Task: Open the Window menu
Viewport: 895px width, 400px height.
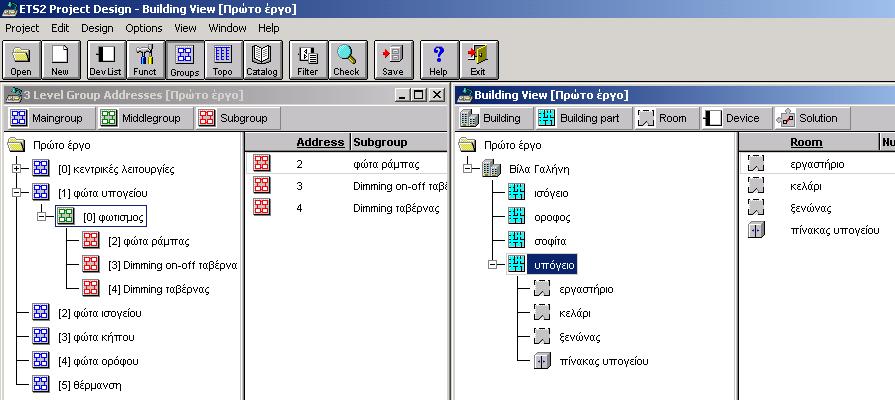Action: (227, 28)
